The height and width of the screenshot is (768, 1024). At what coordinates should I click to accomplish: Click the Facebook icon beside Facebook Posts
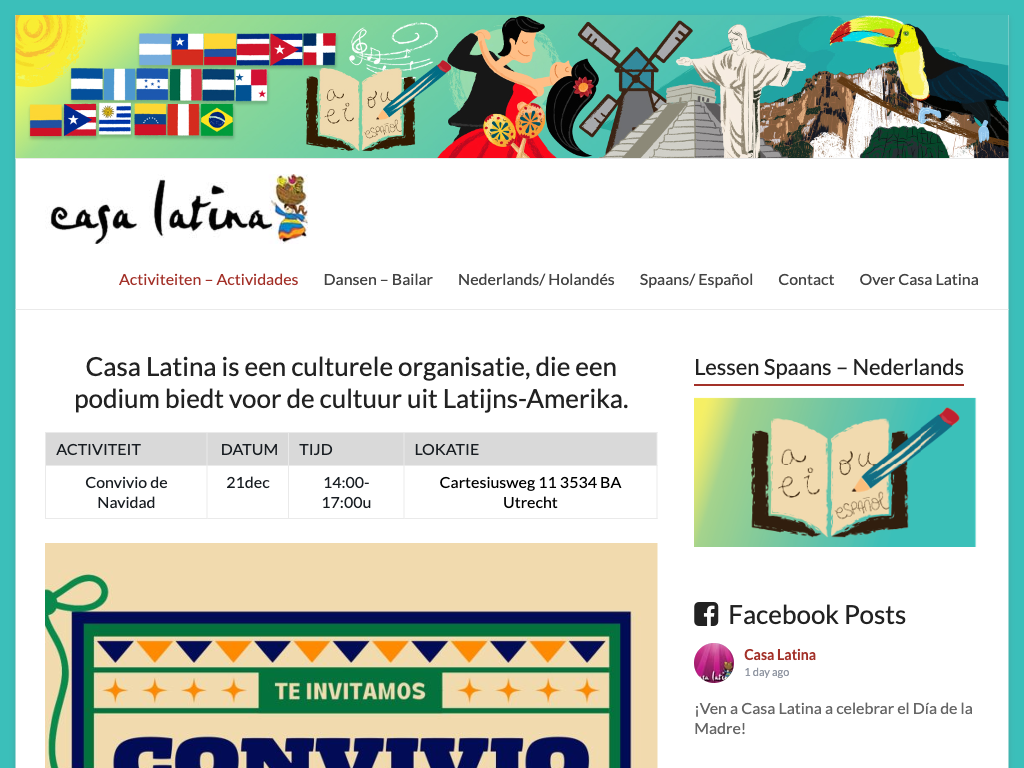click(706, 615)
